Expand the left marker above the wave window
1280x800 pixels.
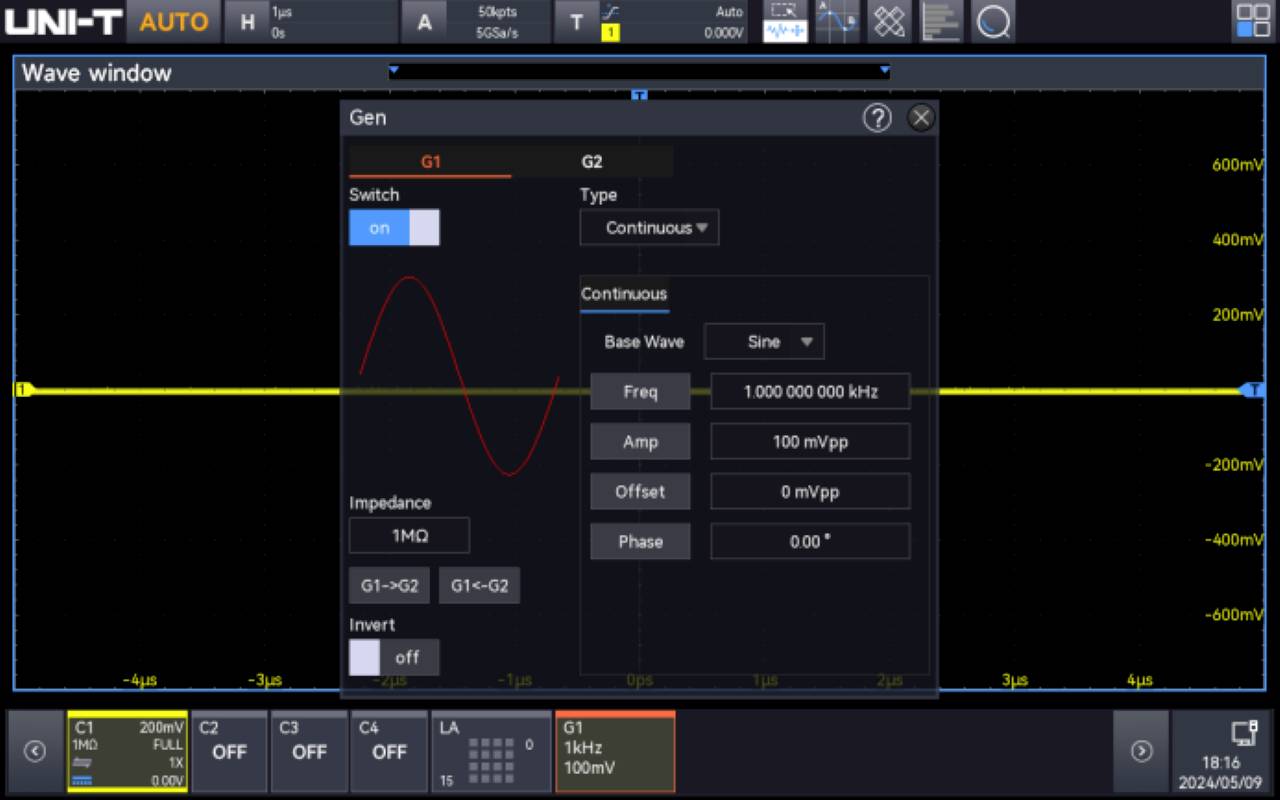[394, 70]
